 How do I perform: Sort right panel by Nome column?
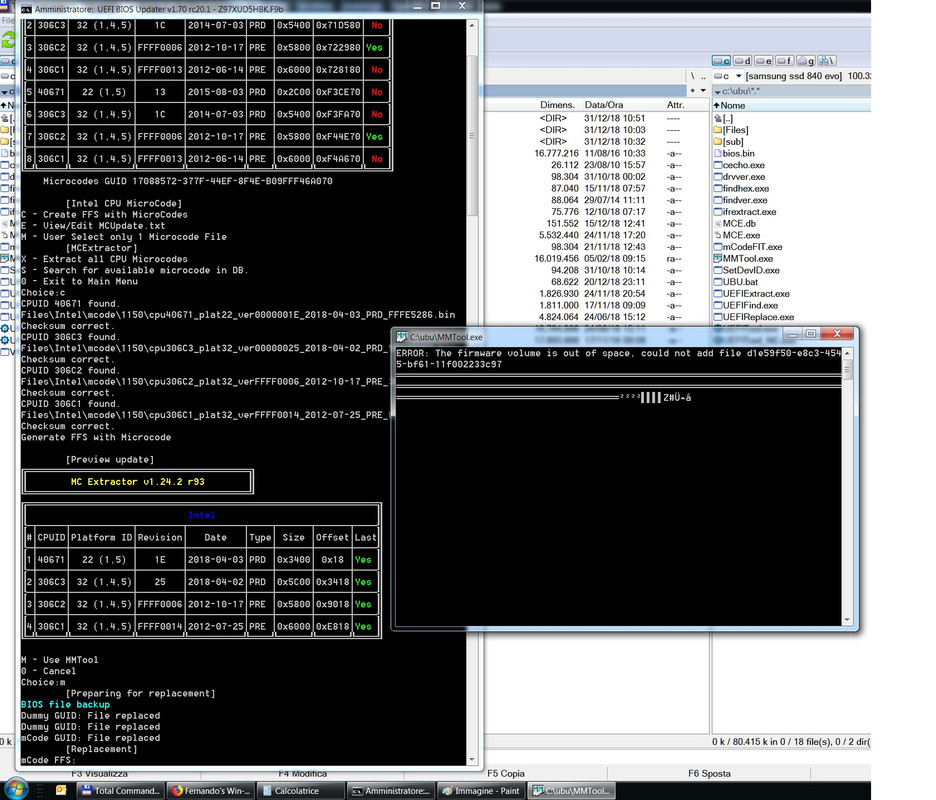coord(792,105)
